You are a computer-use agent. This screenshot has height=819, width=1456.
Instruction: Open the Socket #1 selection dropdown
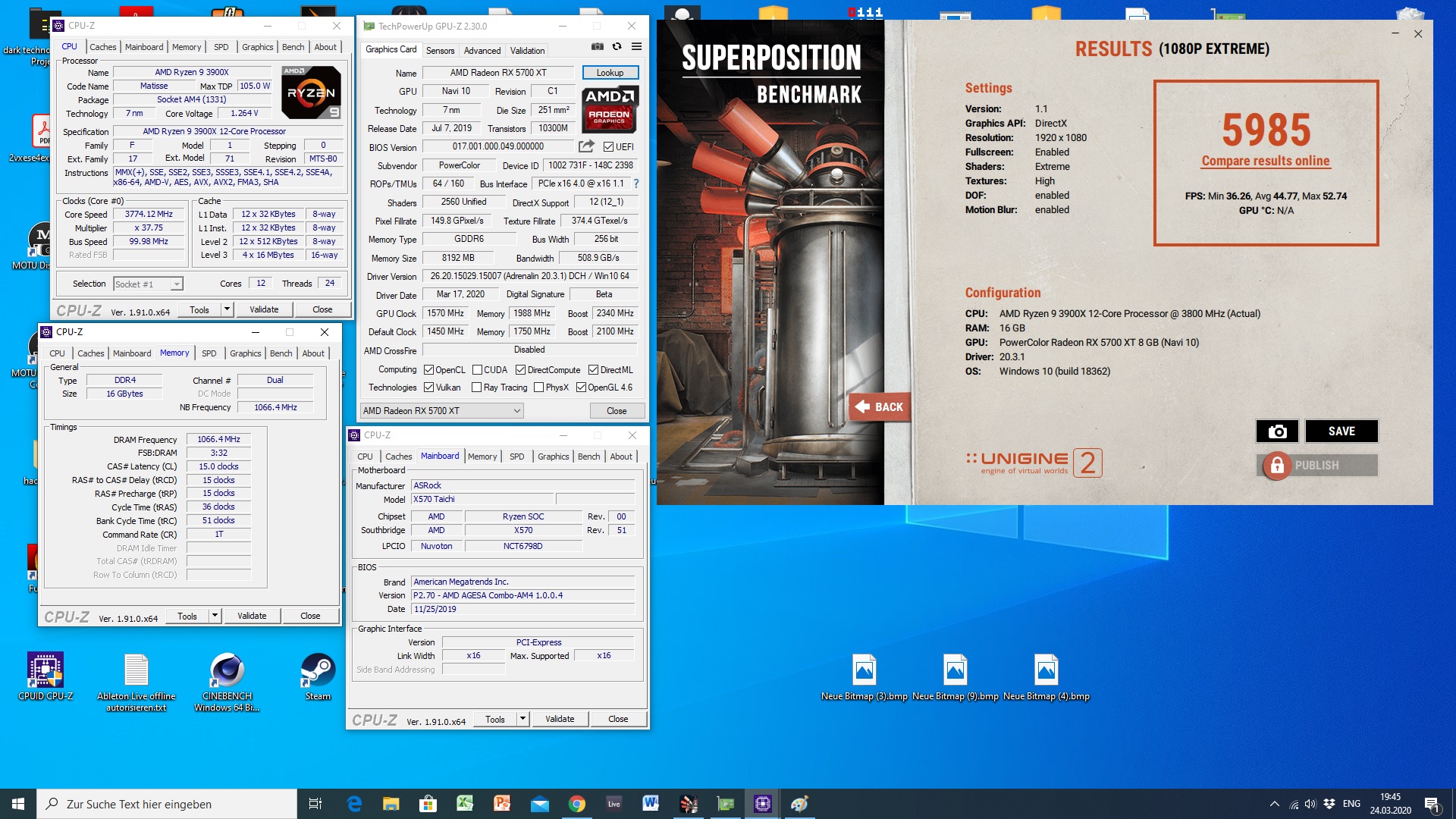(x=149, y=284)
